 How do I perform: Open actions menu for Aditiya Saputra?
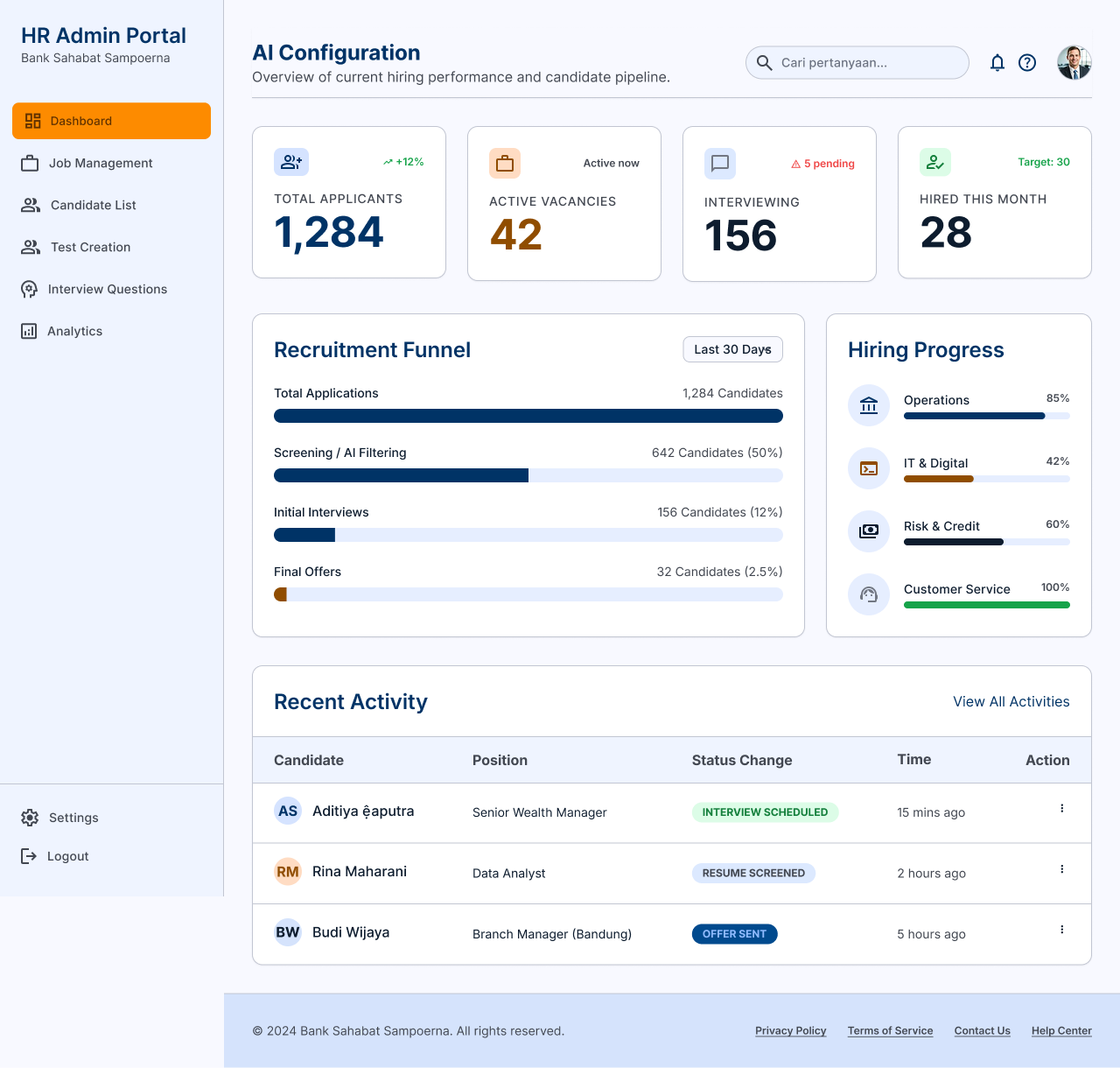[x=1062, y=808]
